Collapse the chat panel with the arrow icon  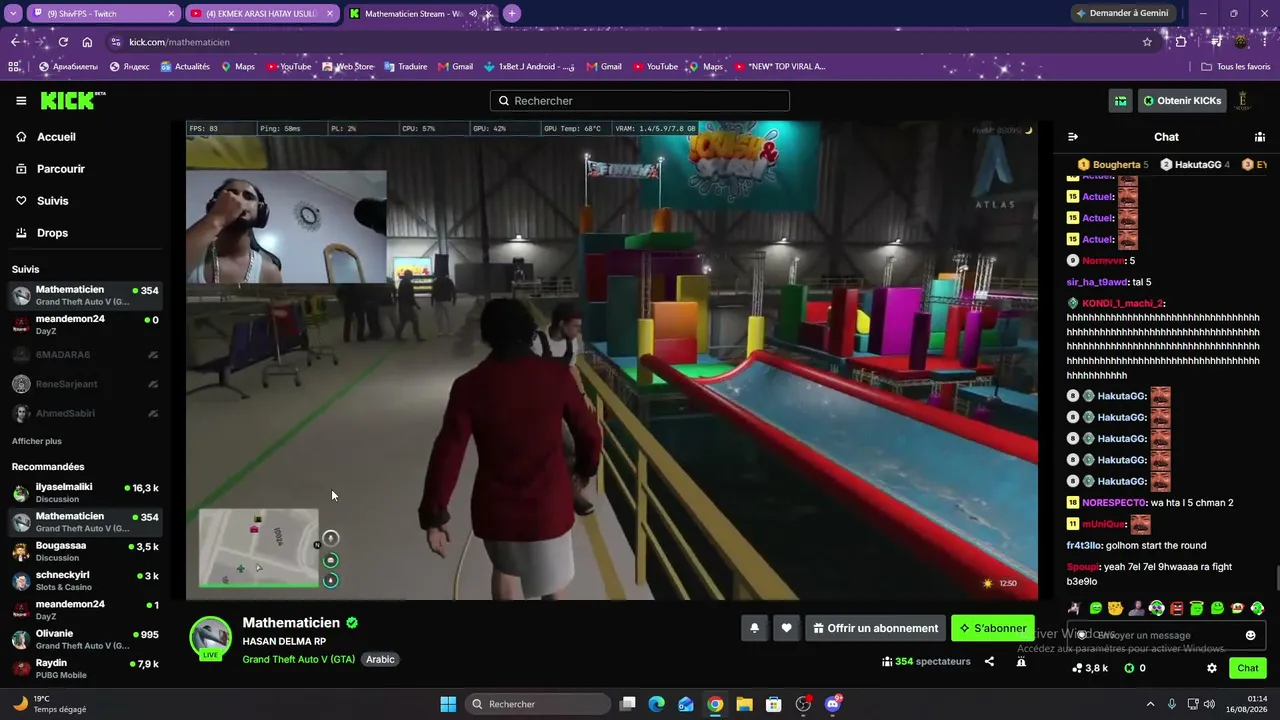click(1073, 137)
